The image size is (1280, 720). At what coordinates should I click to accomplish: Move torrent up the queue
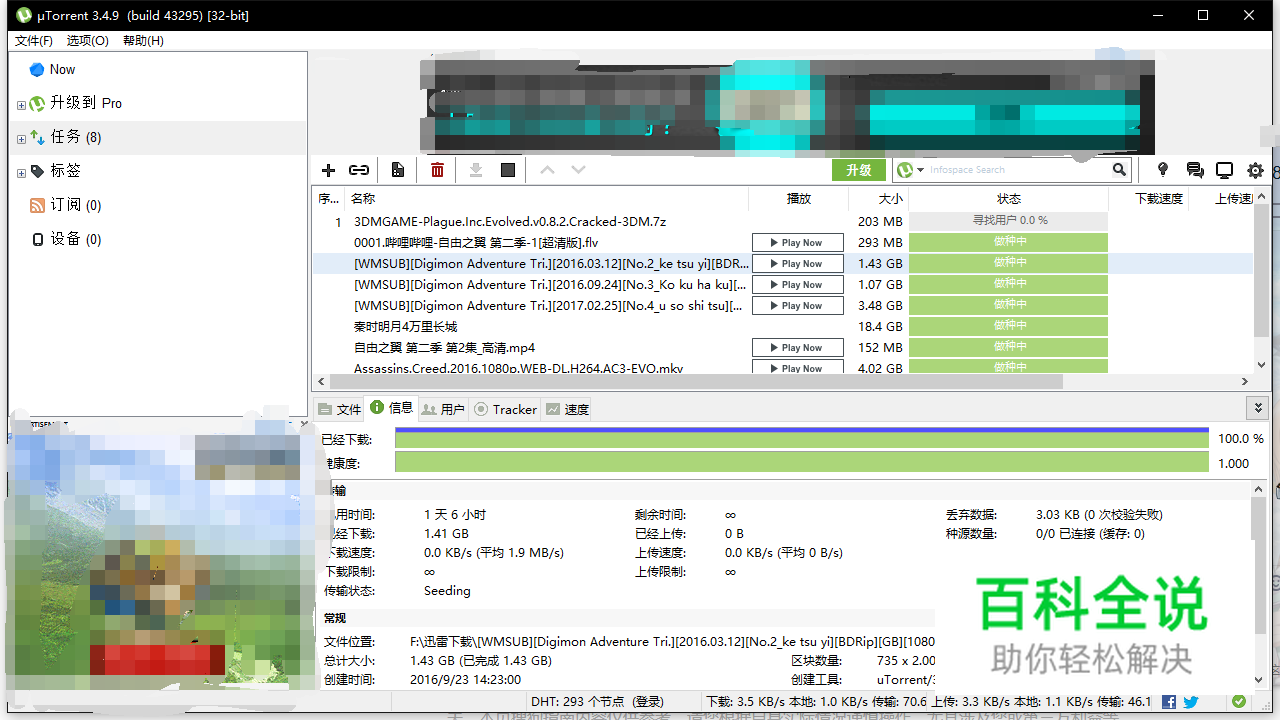click(547, 170)
